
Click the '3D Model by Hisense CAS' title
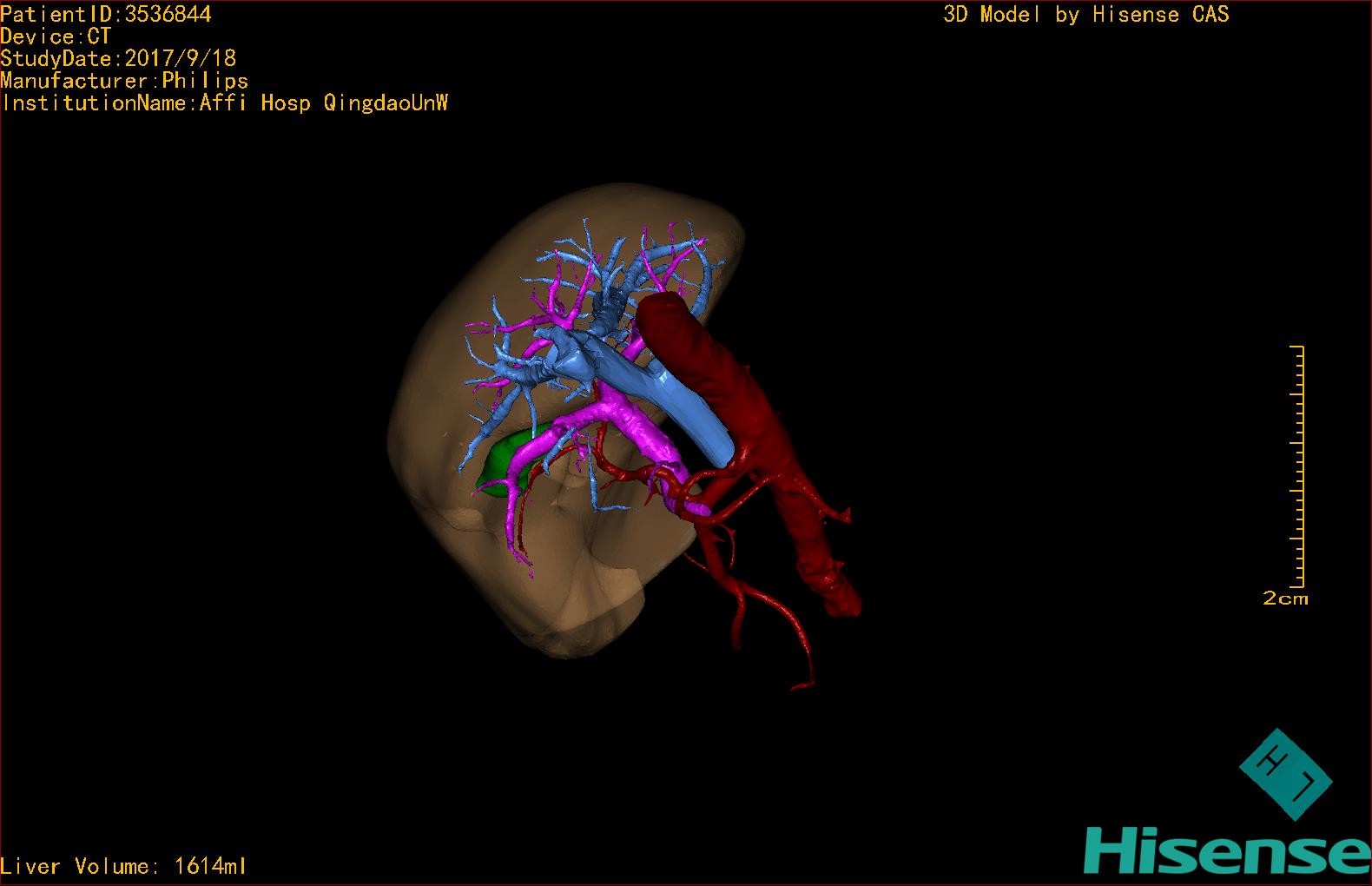(x=1085, y=15)
